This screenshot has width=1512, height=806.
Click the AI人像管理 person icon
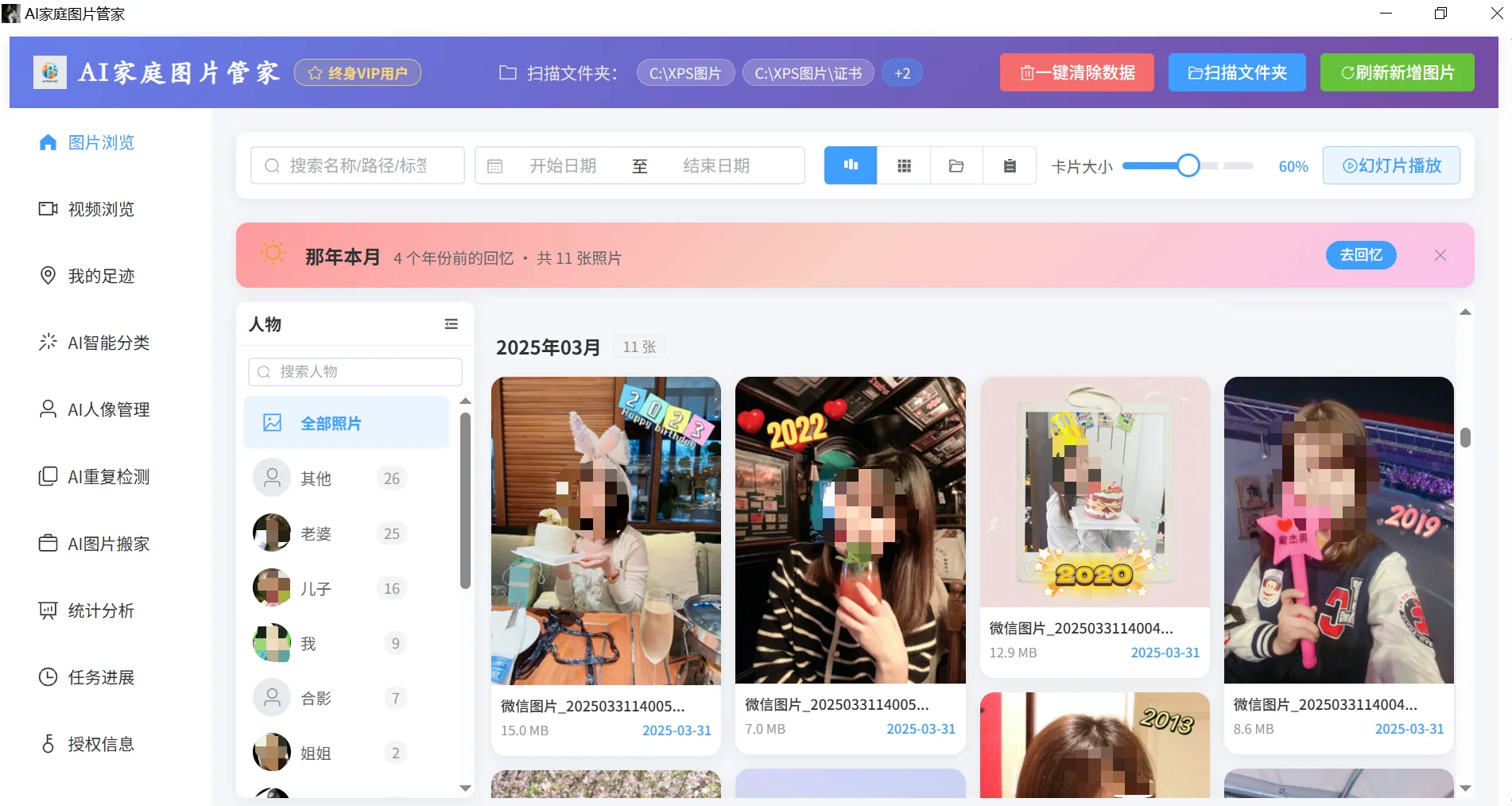[x=48, y=409]
